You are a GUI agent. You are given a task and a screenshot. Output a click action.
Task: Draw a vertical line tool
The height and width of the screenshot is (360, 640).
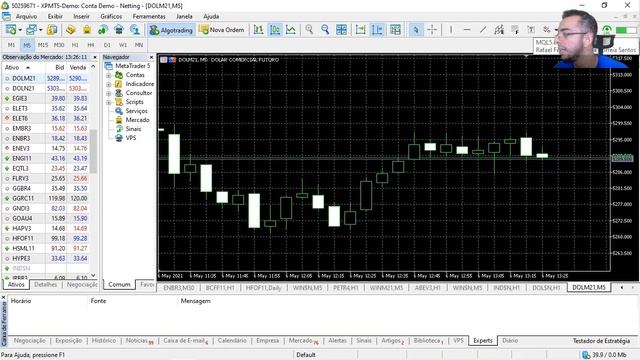tap(451, 30)
